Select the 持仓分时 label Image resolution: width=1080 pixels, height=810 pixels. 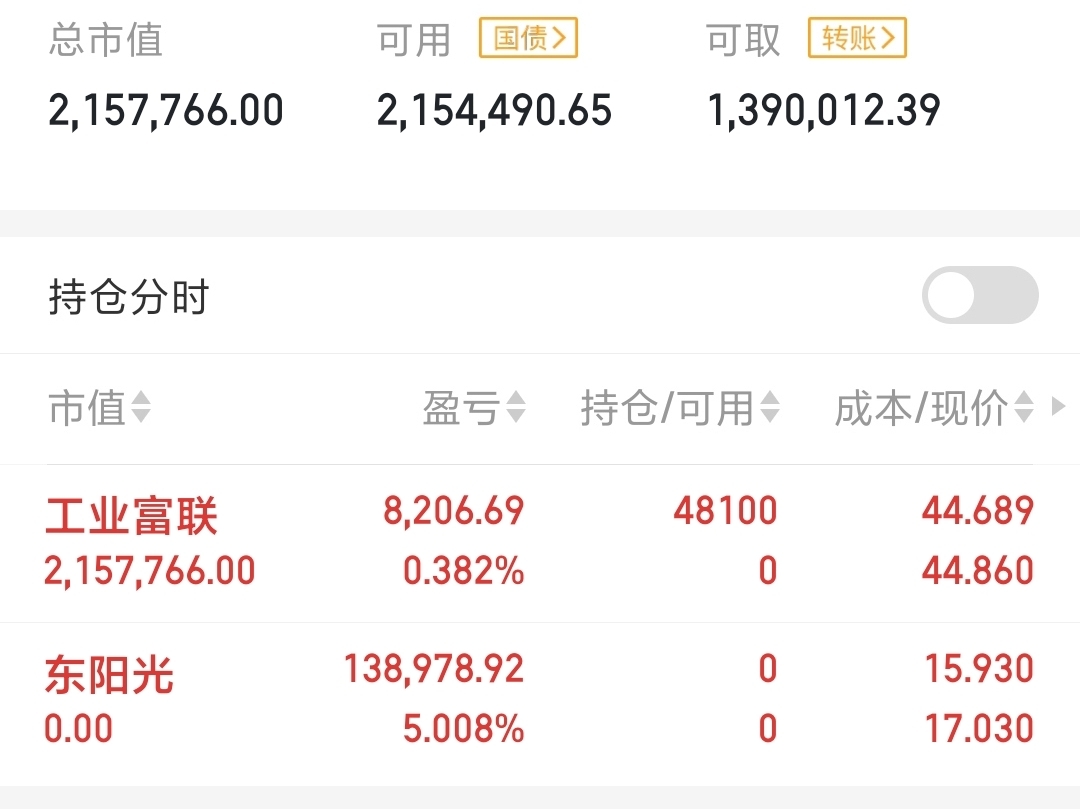(129, 297)
